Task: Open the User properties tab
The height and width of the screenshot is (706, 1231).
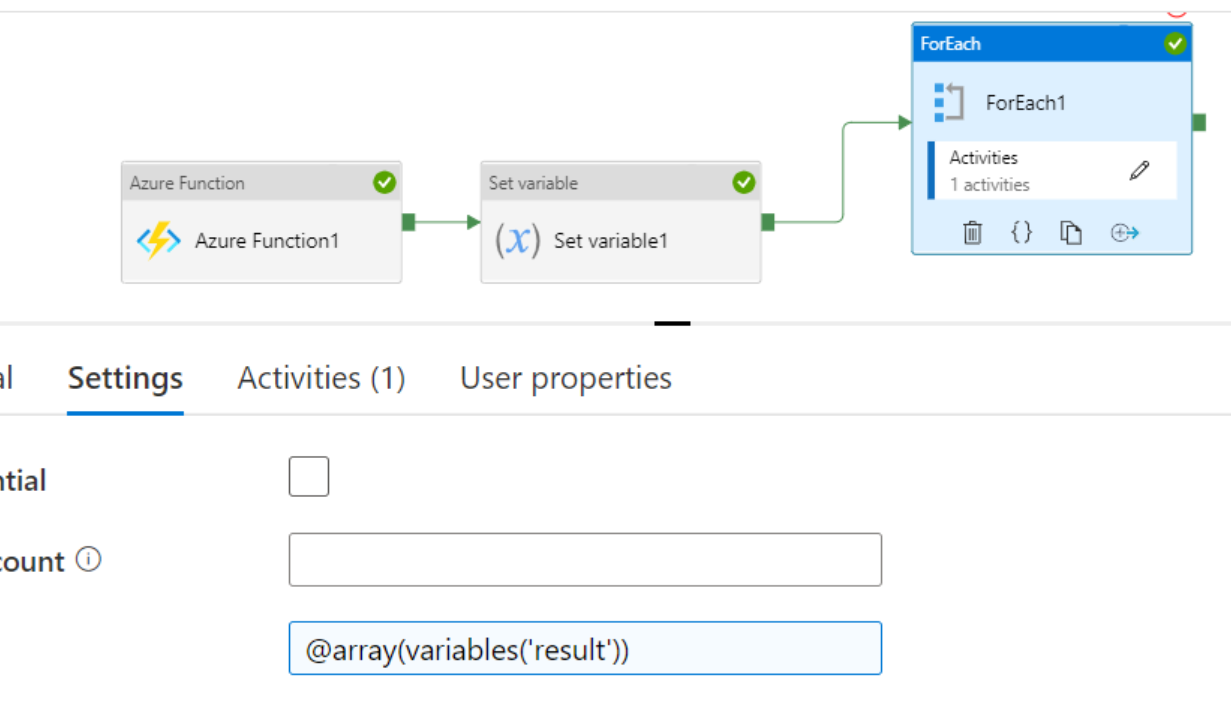Action: click(565, 378)
